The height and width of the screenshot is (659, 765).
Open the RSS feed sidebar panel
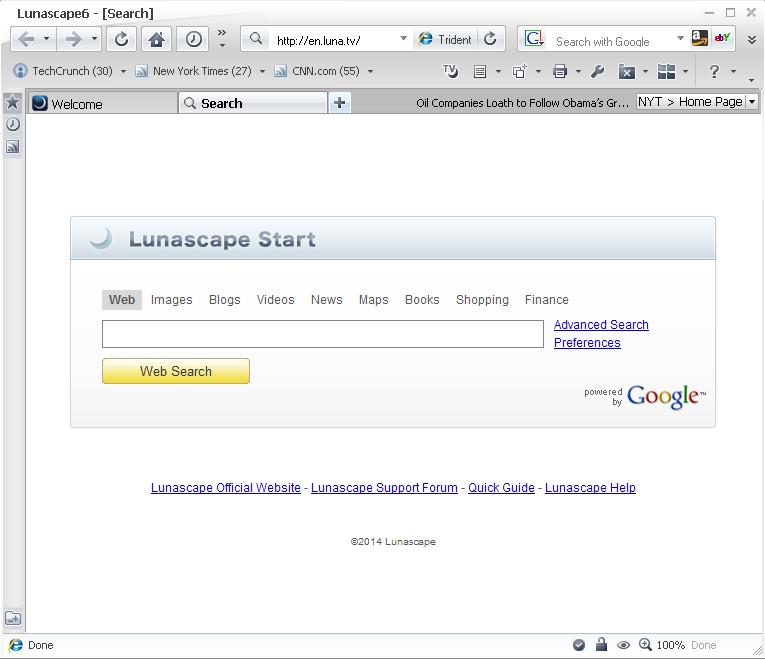tap(13, 146)
